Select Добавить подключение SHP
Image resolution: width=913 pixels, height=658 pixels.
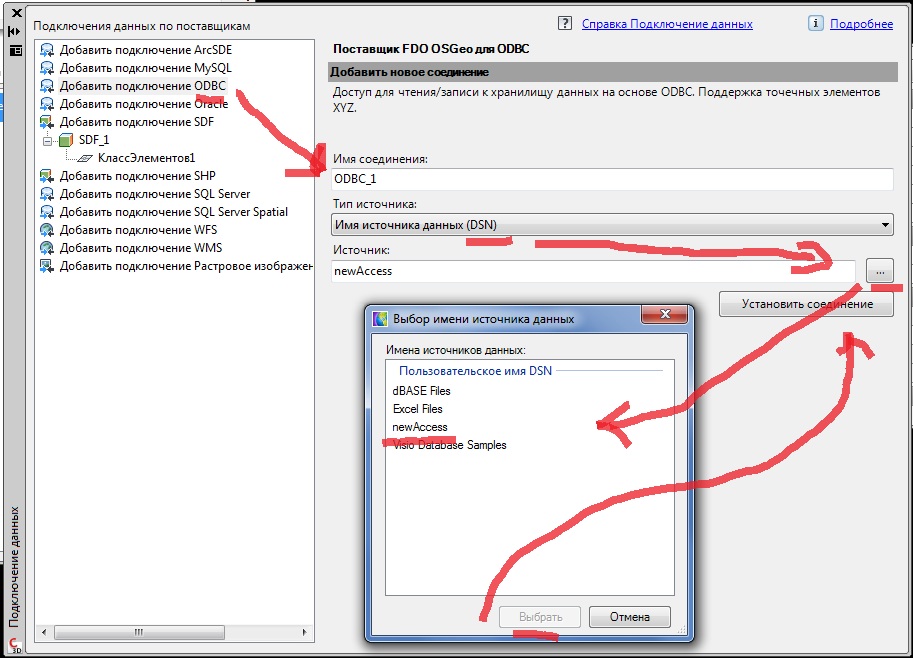tap(137, 176)
